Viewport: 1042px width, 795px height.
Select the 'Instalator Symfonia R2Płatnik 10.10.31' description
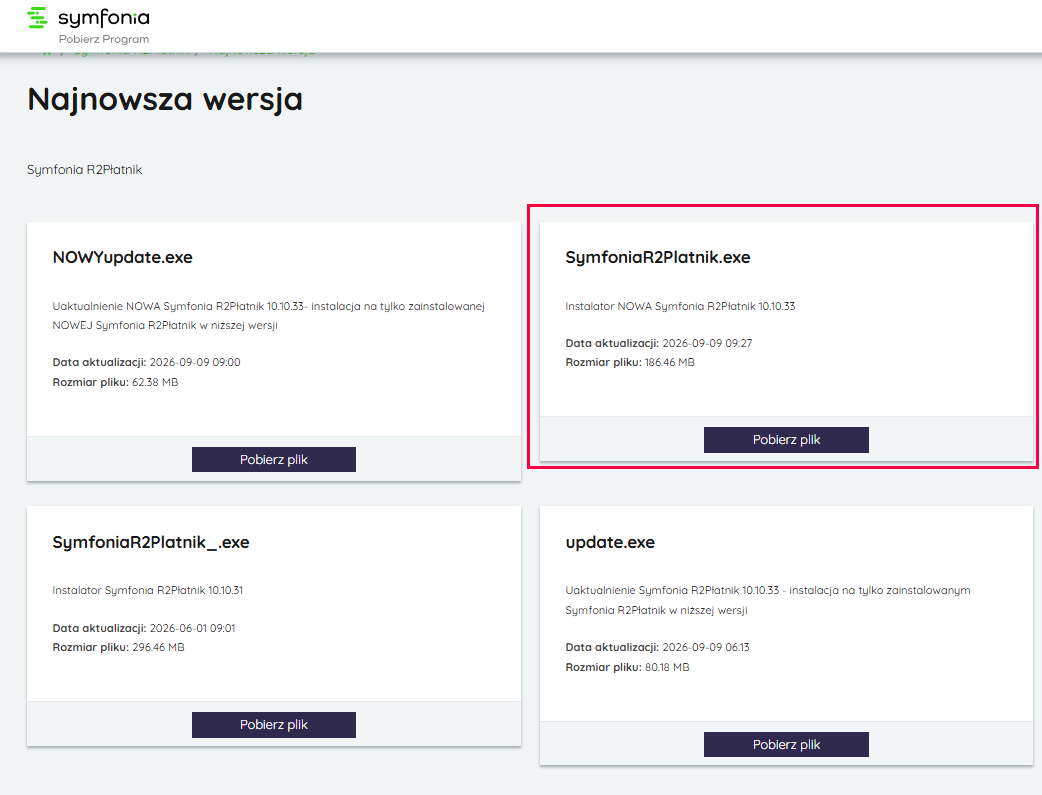[x=148, y=590]
